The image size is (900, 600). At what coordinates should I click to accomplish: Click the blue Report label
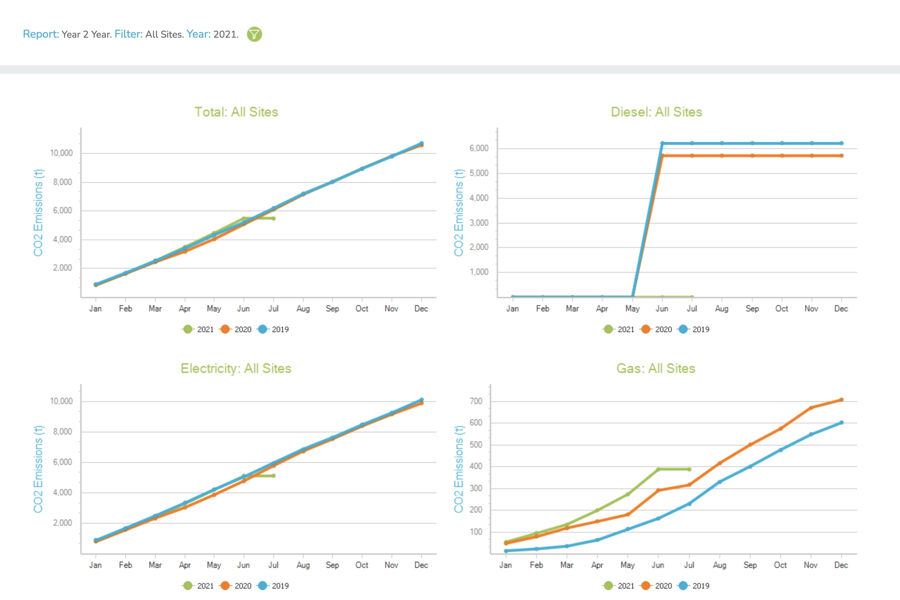coord(39,34)
